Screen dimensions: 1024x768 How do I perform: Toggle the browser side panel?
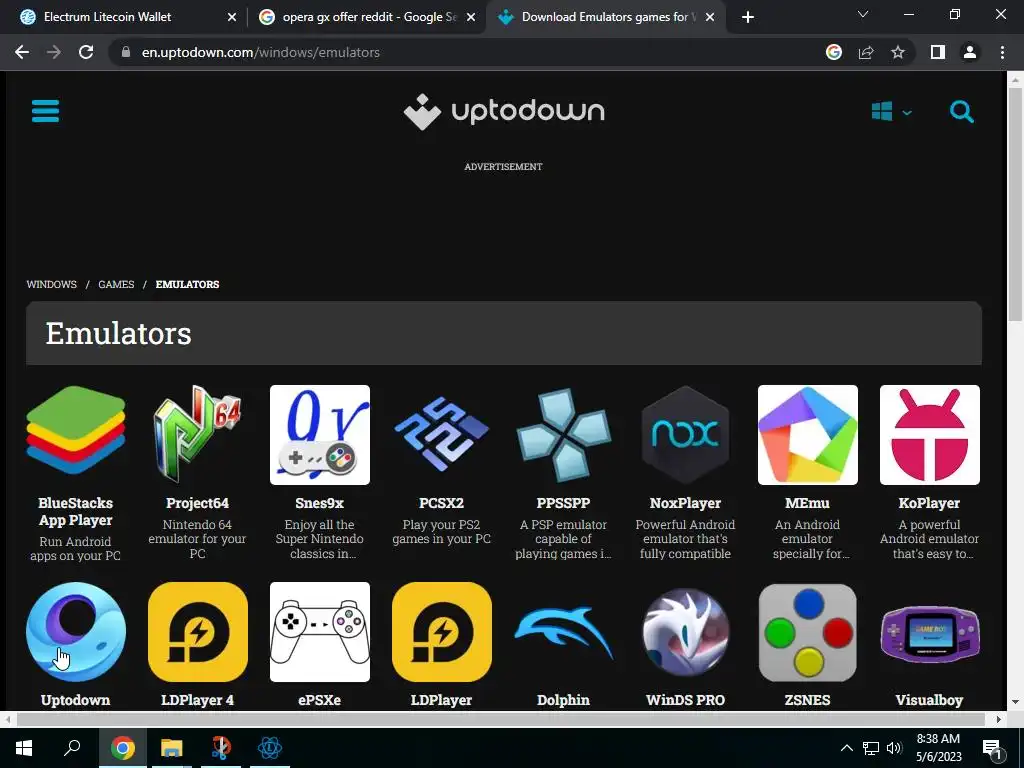coord(938,52)
